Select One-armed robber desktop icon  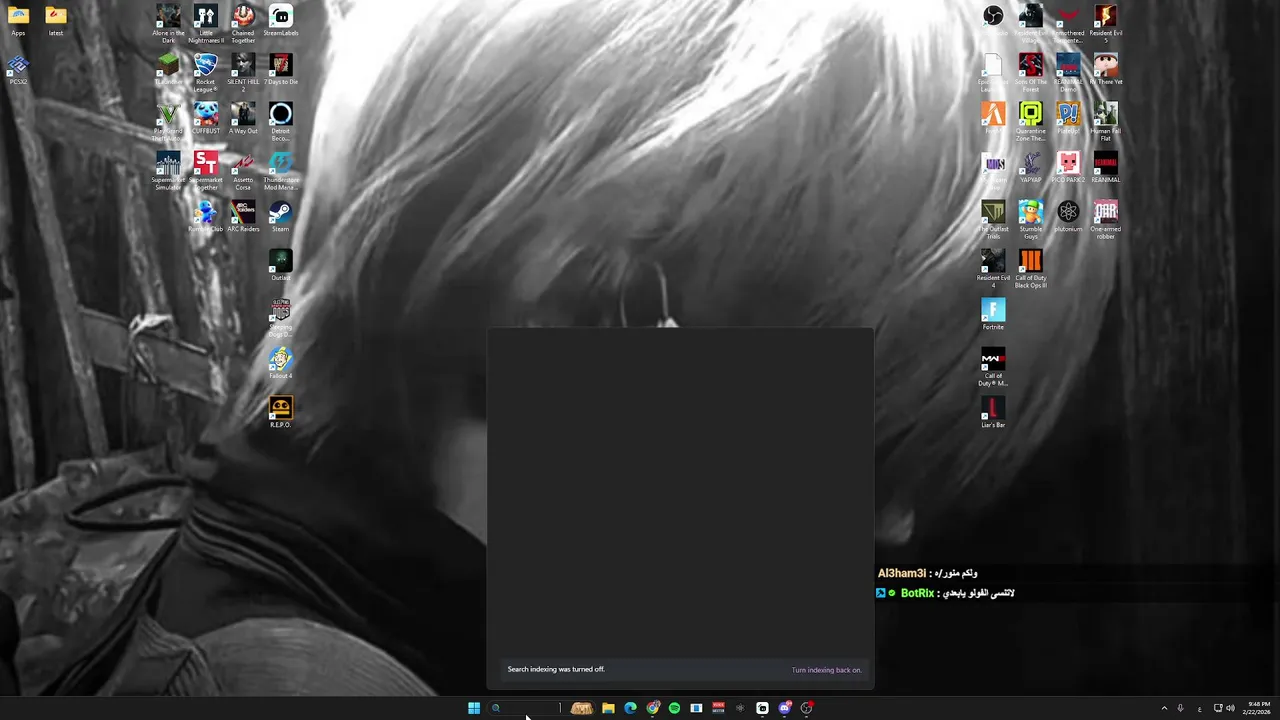[x=1106, y=220]
